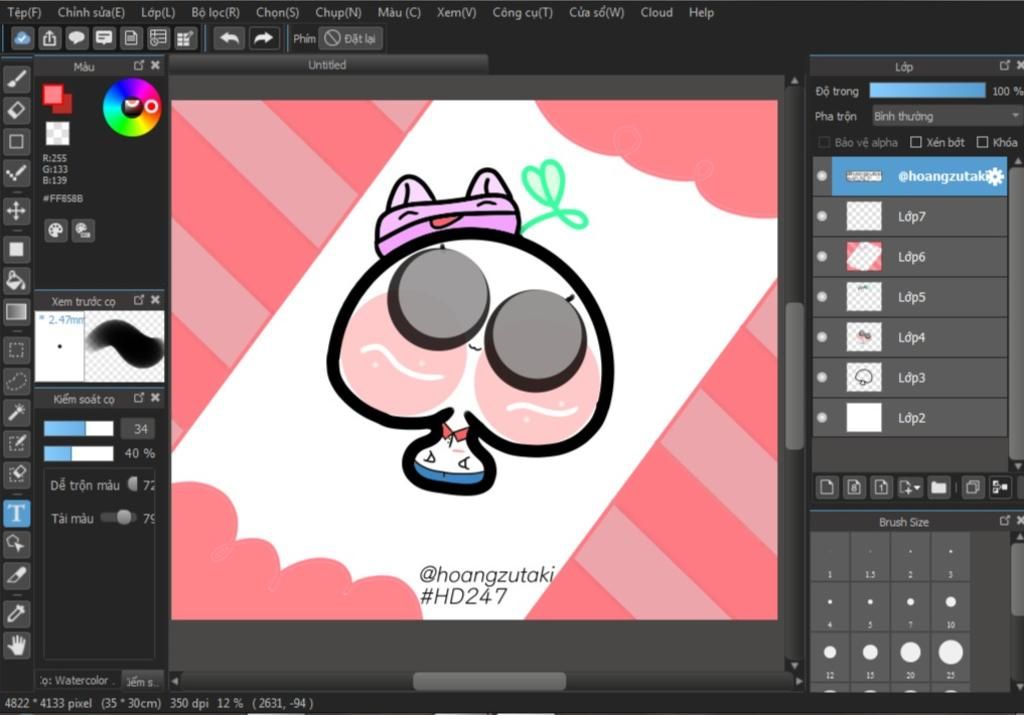Select the transparent color swatch

57,133
